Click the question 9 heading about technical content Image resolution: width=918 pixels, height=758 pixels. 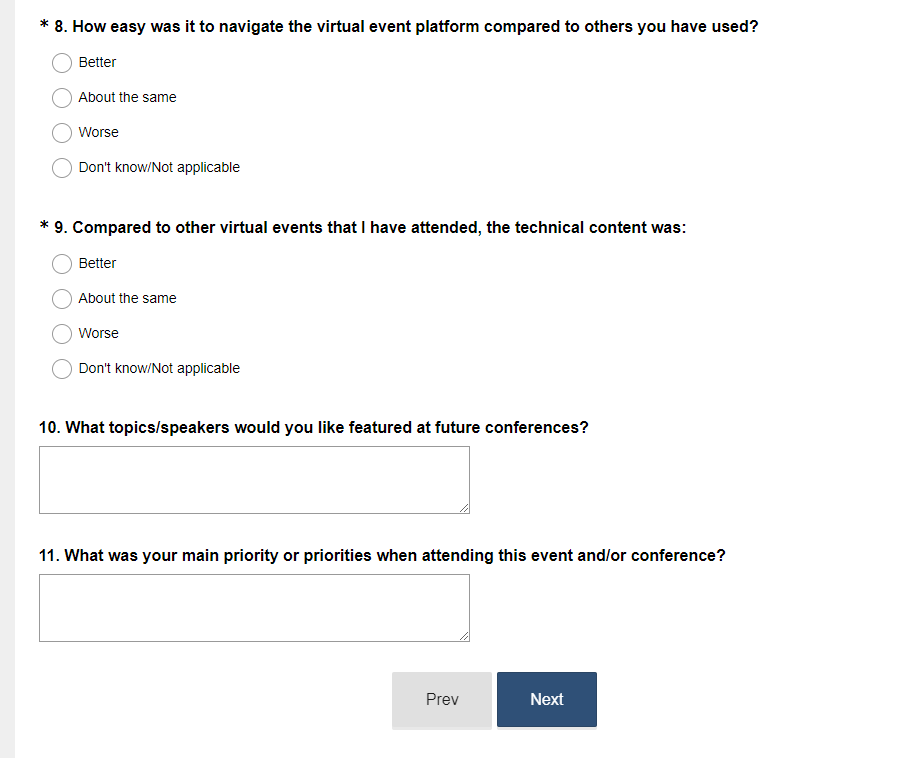370,228
